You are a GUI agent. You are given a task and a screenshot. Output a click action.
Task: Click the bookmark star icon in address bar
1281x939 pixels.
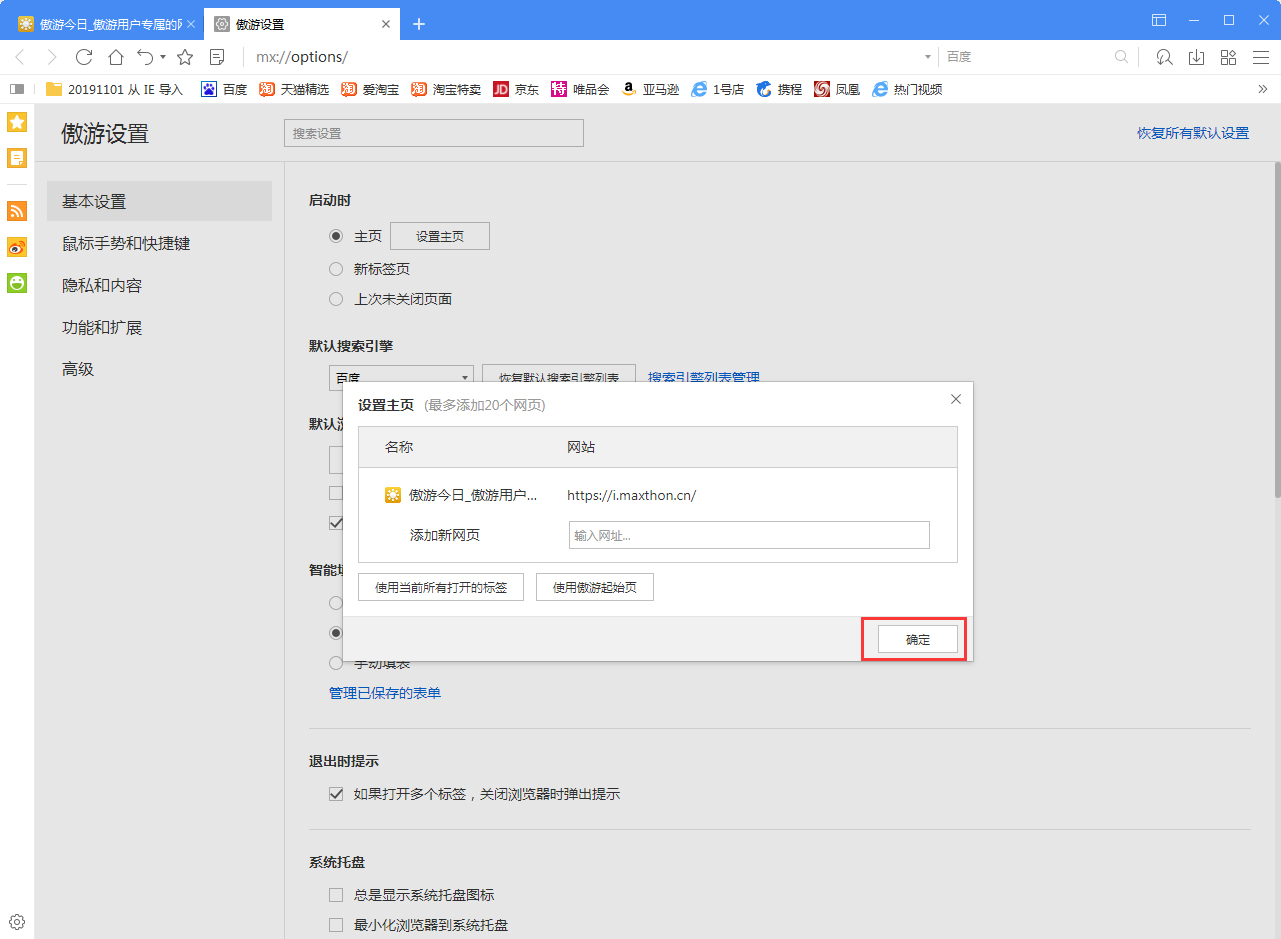pyautogui.click(x=185, y=57)
